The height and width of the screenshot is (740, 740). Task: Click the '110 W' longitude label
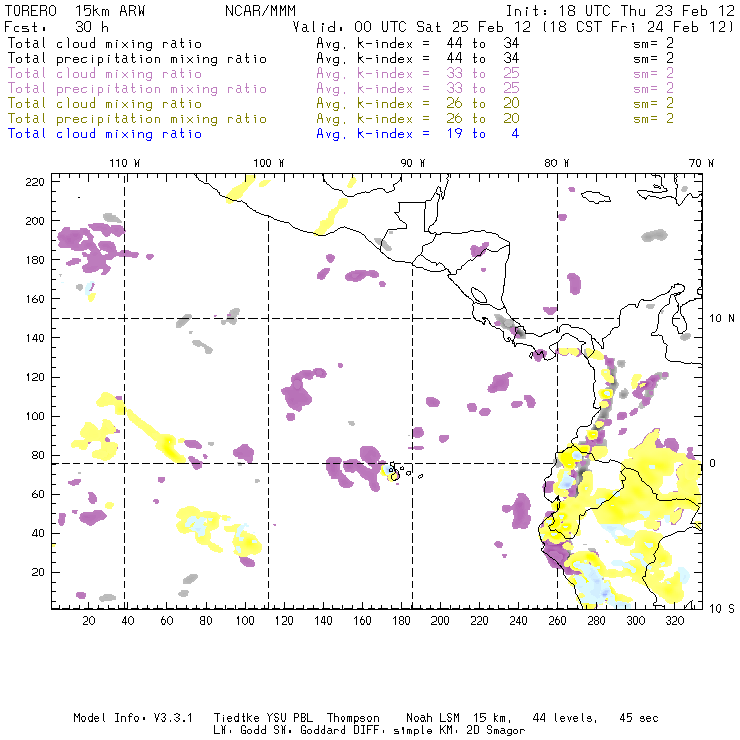click(x=125, y=163)
